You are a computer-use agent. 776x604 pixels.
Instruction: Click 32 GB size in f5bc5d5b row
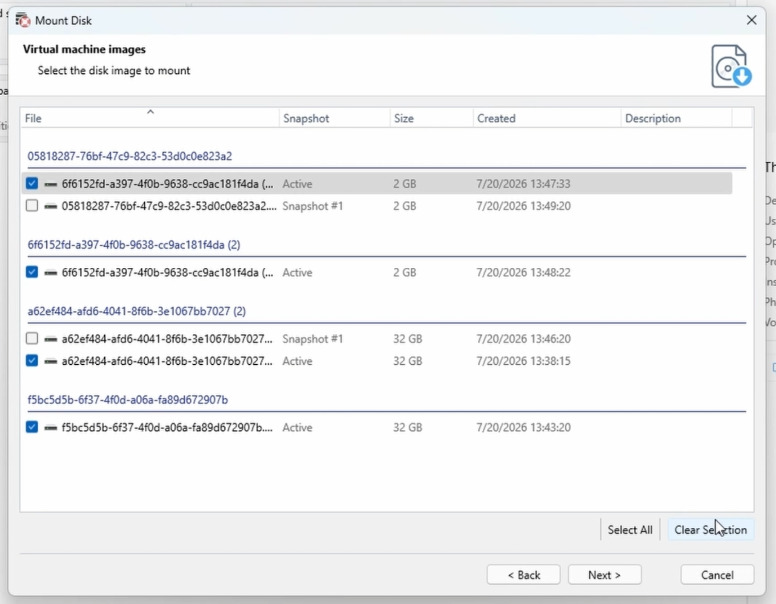click(x=408, y=428)
